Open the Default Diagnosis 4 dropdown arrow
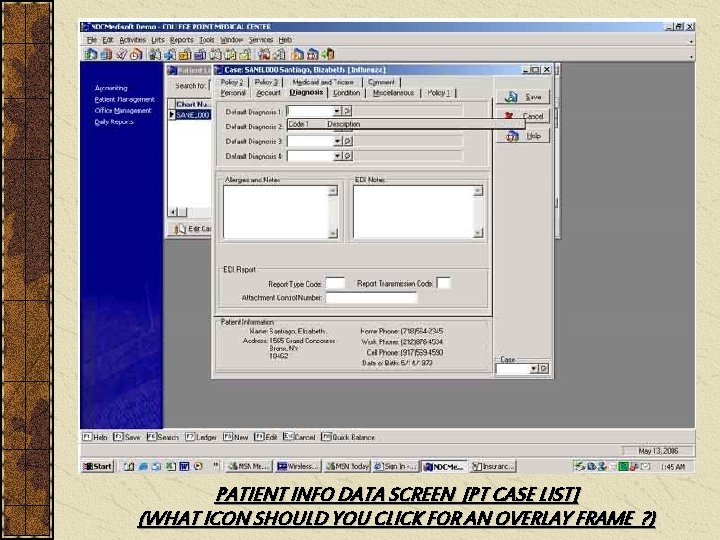 tap(337, 156)
